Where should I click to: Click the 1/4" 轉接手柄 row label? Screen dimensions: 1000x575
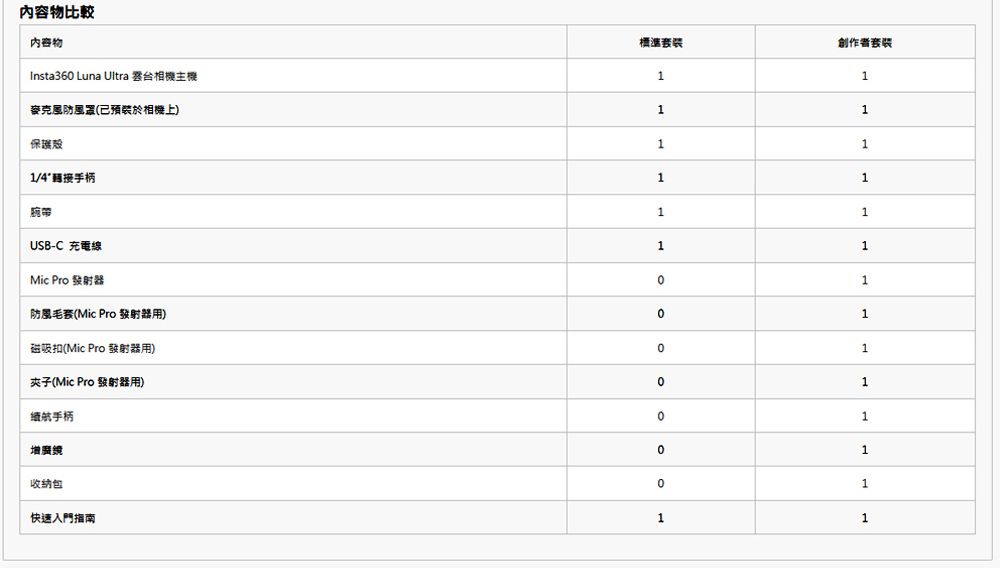[x=62, y=178]
